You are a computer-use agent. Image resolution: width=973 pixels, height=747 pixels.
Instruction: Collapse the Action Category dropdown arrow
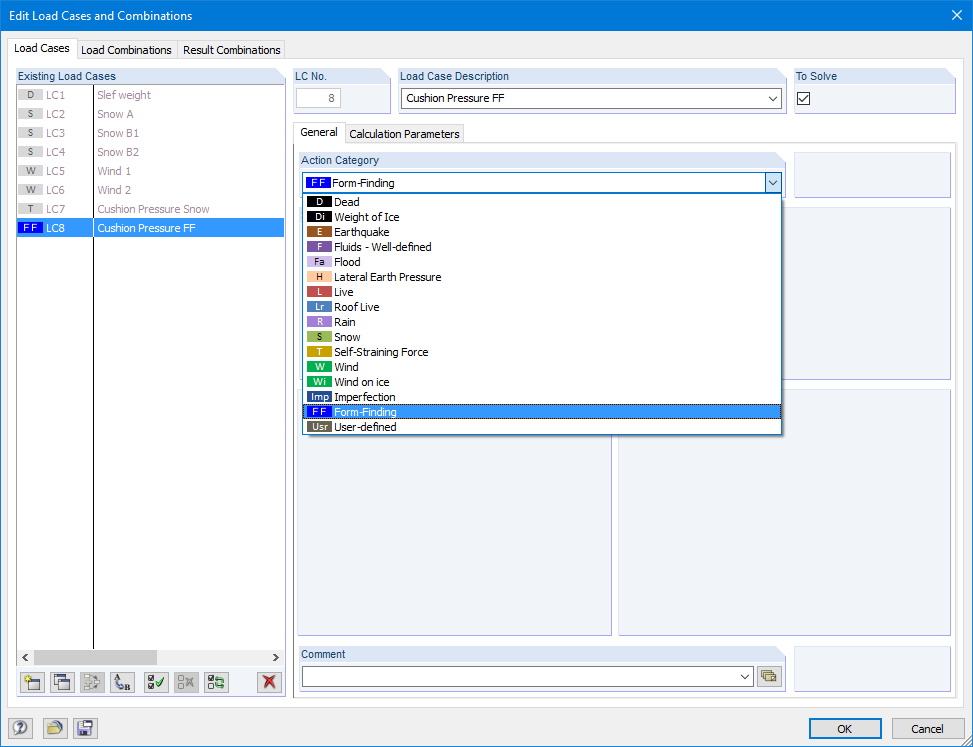pos(773,183)
